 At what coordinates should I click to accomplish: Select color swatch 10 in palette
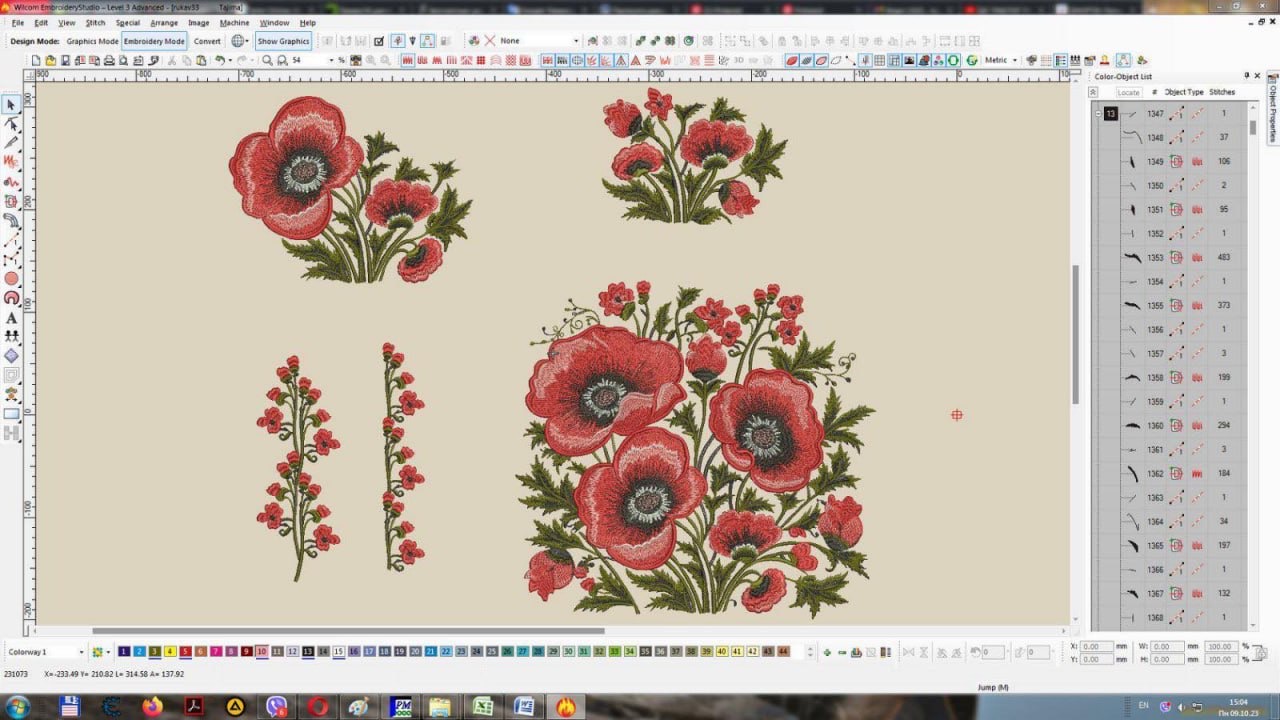click(261, 652)
